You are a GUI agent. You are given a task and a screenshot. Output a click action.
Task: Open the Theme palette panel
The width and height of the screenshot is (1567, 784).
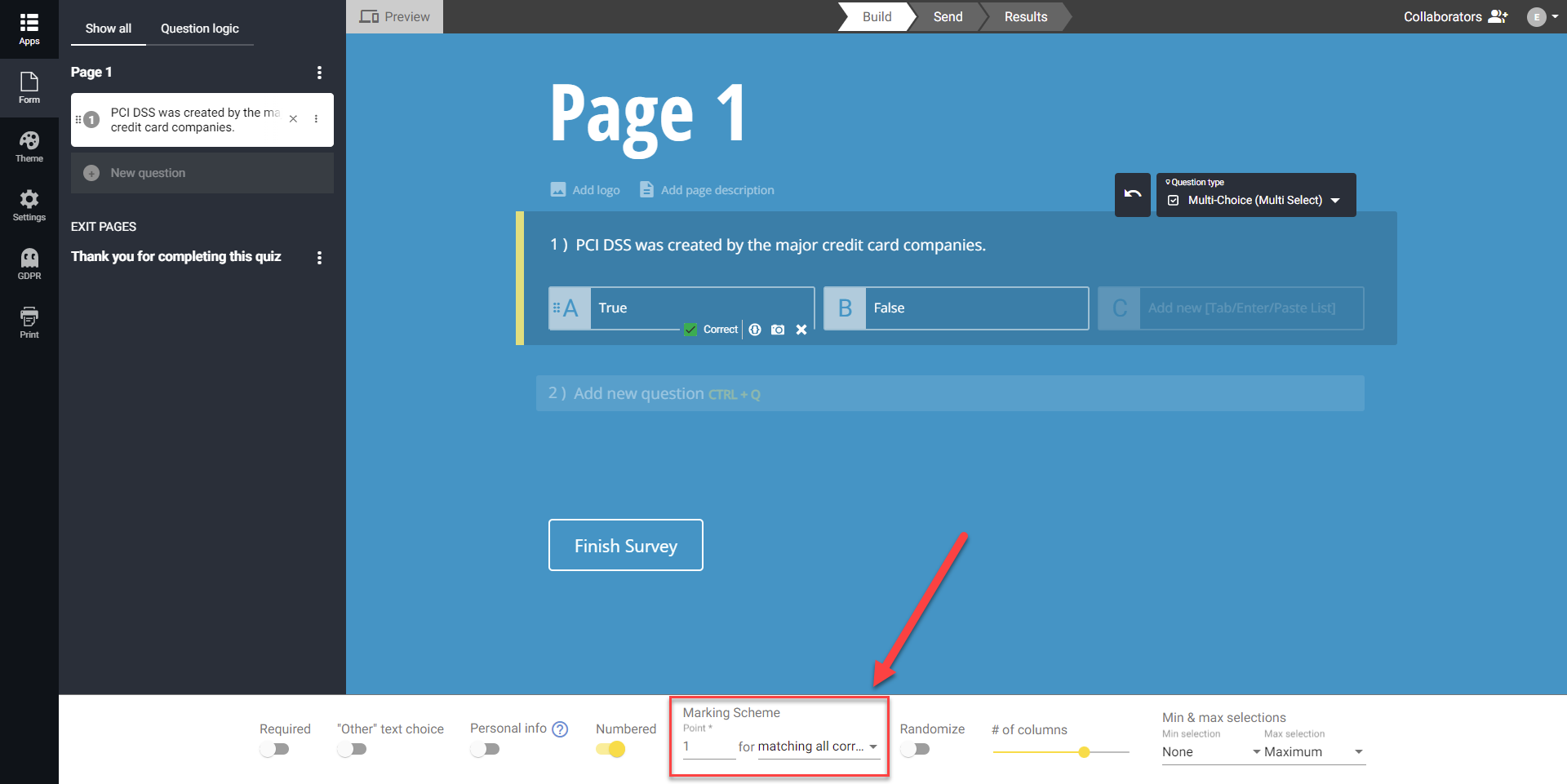click(x=29, y=147)
